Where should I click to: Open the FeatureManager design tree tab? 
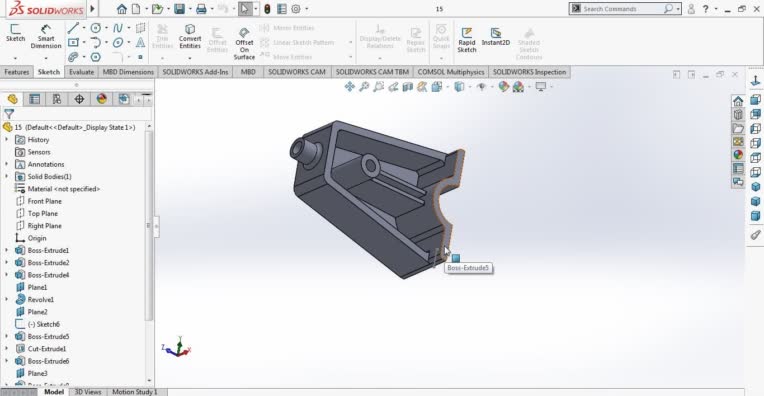pos(12,99)
